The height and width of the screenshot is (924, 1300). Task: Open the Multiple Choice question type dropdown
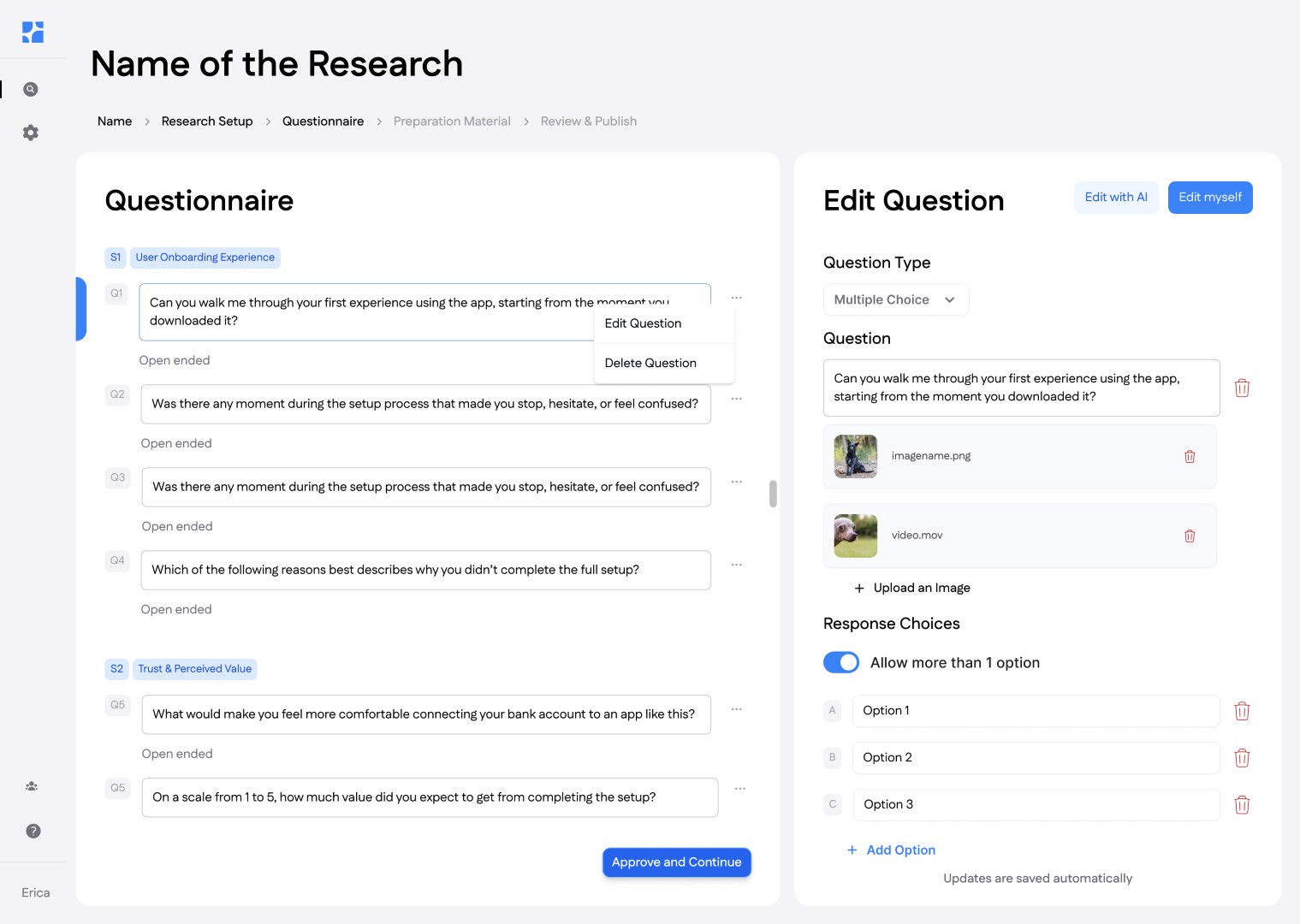pos(895,300)
